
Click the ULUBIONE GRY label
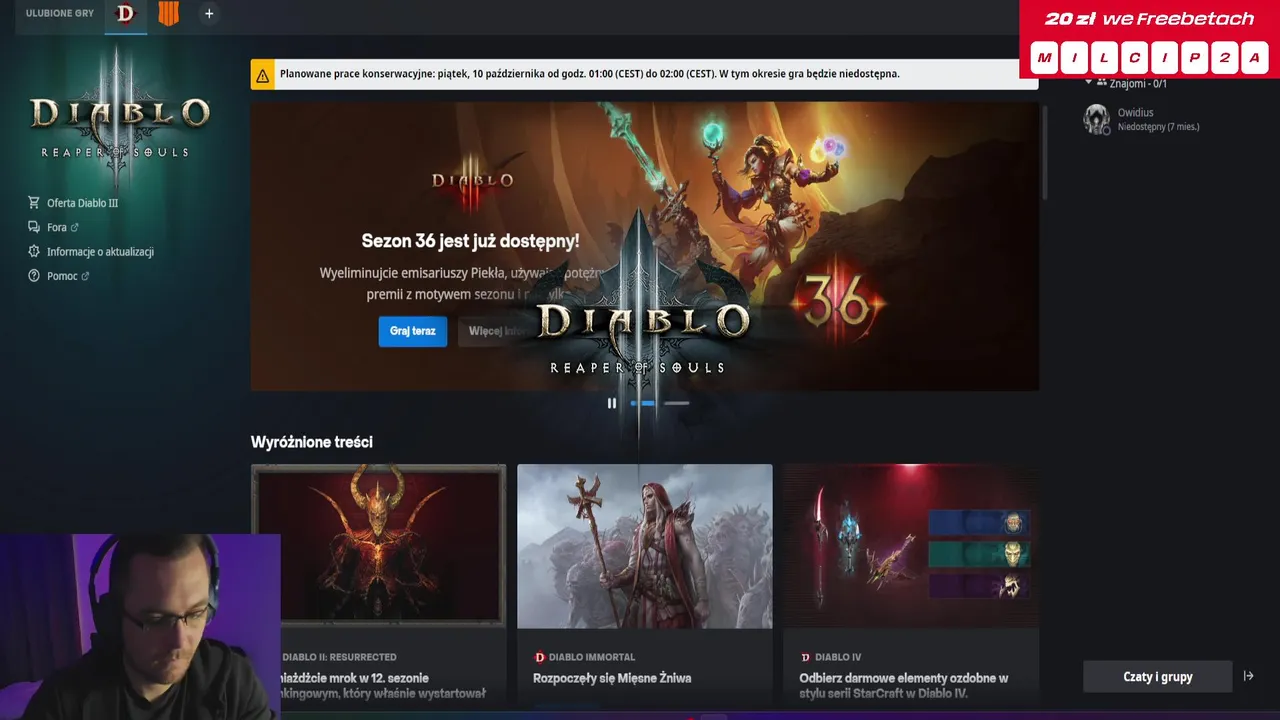click(60, 14)
